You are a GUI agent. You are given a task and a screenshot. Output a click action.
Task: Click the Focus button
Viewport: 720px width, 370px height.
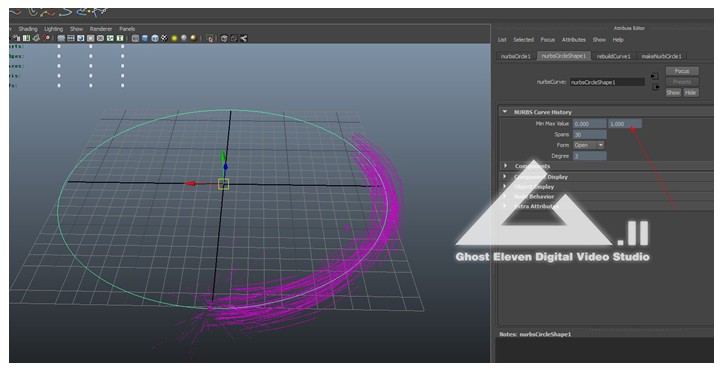682,71
